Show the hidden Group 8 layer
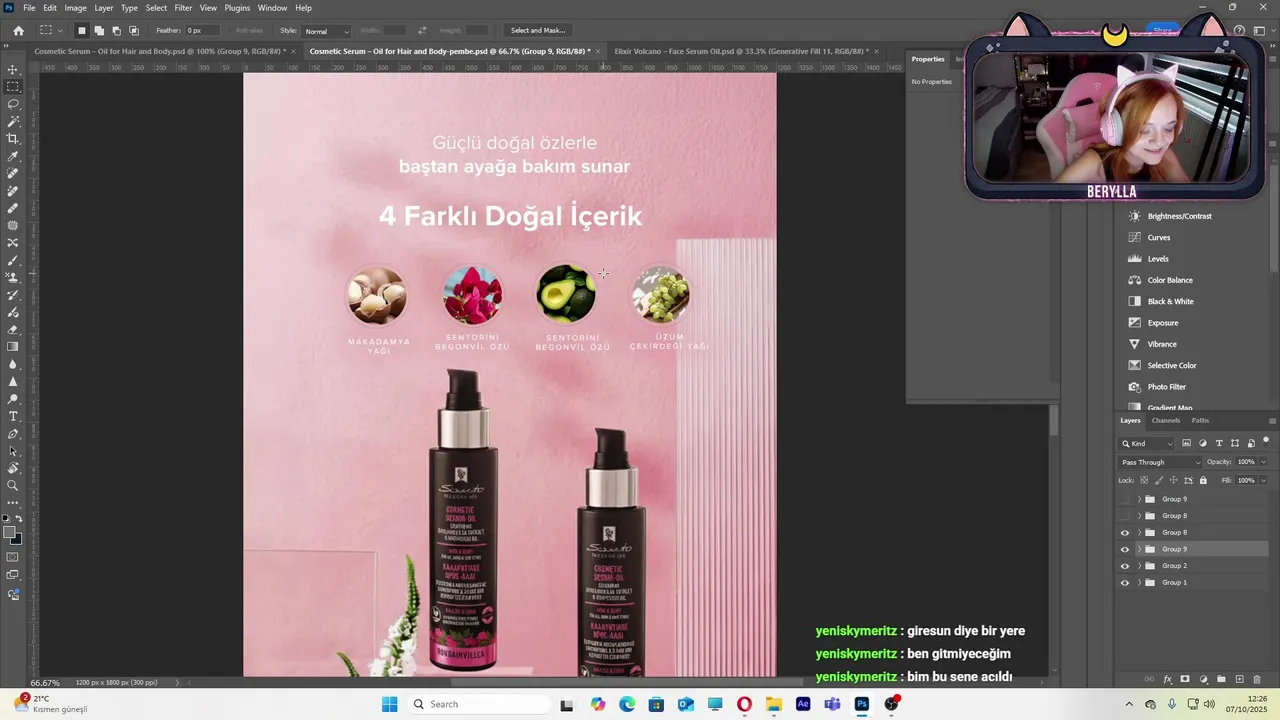Screen dimensions: 1280x720 (1125, 516)
